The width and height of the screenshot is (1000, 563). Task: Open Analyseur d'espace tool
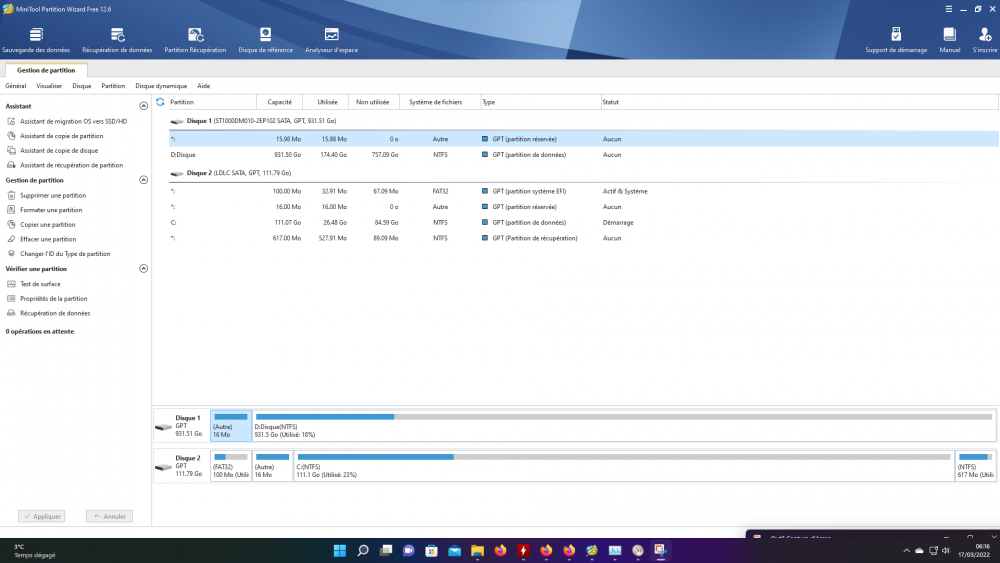pos(331,35)
